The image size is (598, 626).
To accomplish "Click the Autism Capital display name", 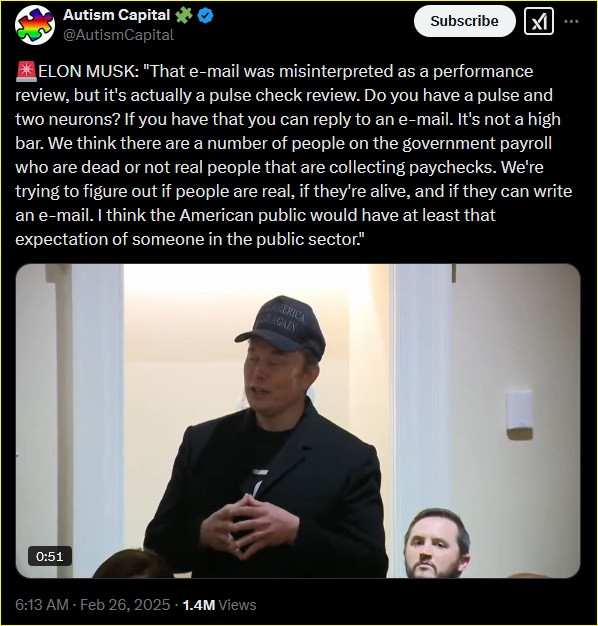I will [117, 15].
